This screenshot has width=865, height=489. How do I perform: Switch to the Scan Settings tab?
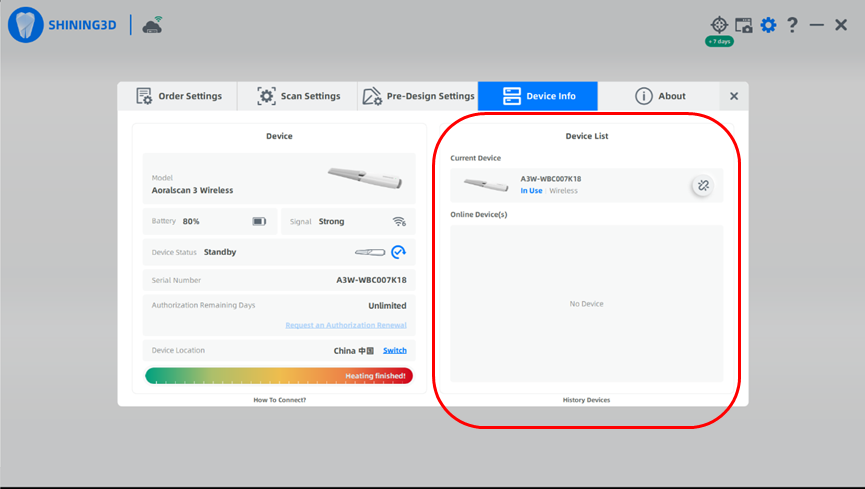[298, 96]
